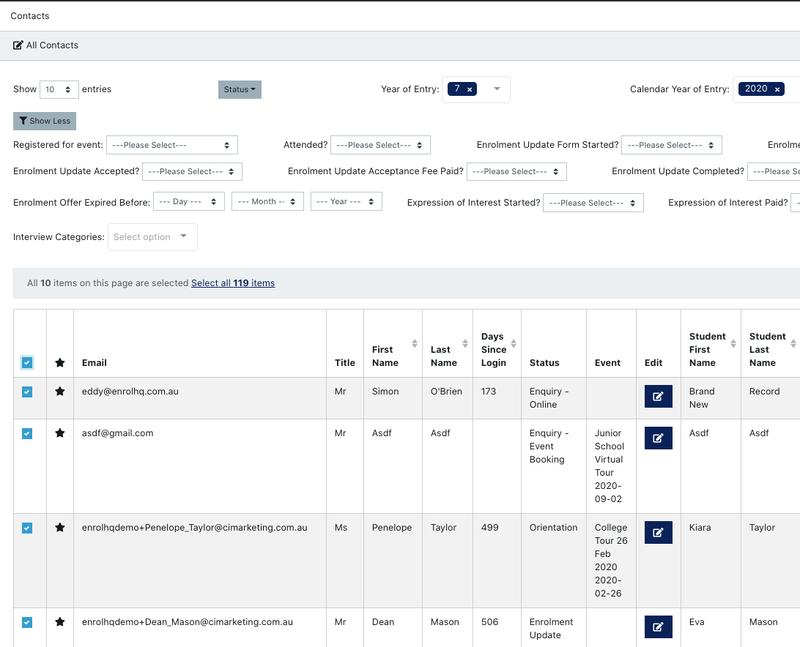Screen dimensions: 800x647
Task: Click edit icon for Simon O'Brien row
Action: tap(658, 397)
